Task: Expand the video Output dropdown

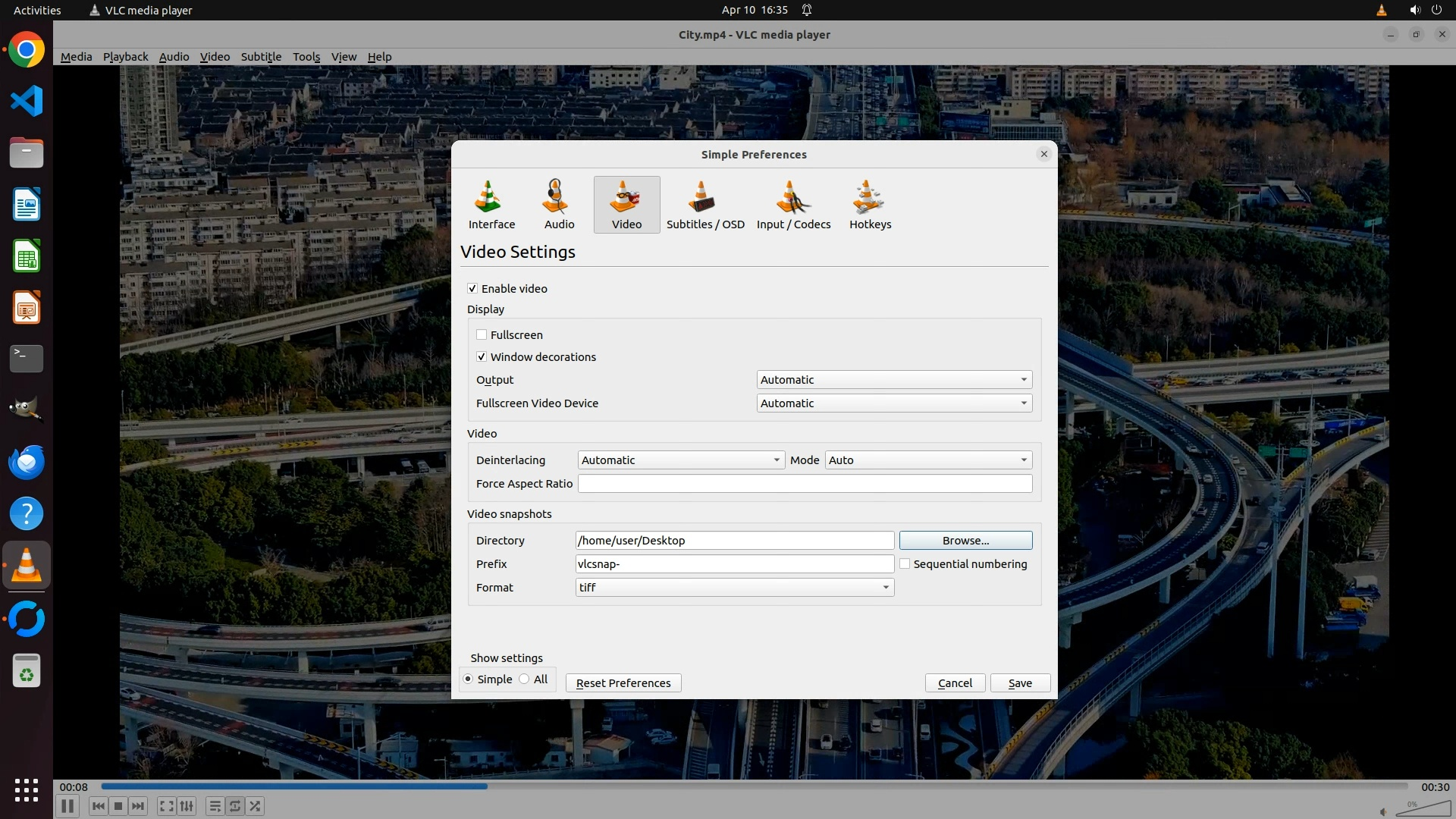Action: pyautogui.click(x=893, y=379)
